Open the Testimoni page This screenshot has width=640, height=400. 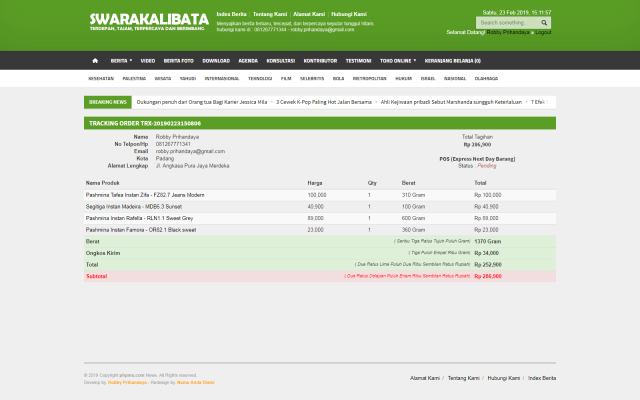pyautogui.click(x=358, y=61)
